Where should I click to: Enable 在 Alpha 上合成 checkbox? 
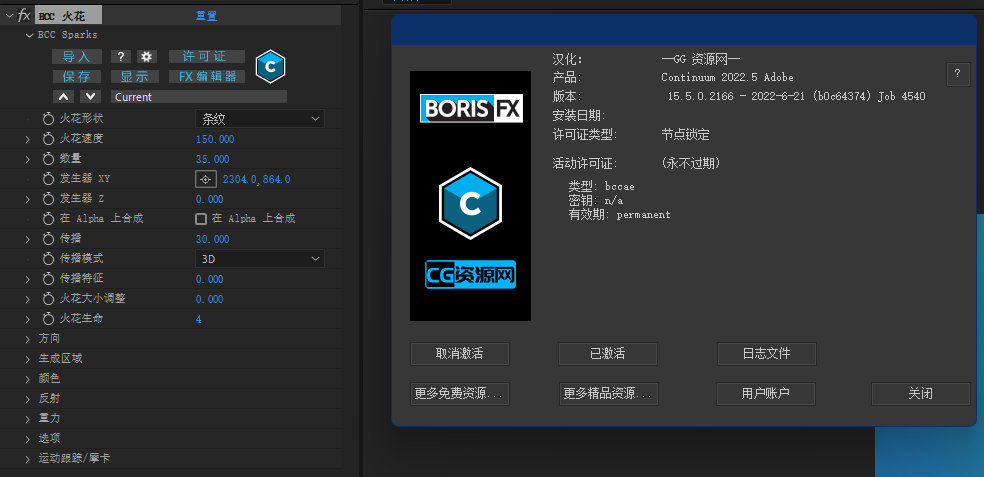pos(201,219)
